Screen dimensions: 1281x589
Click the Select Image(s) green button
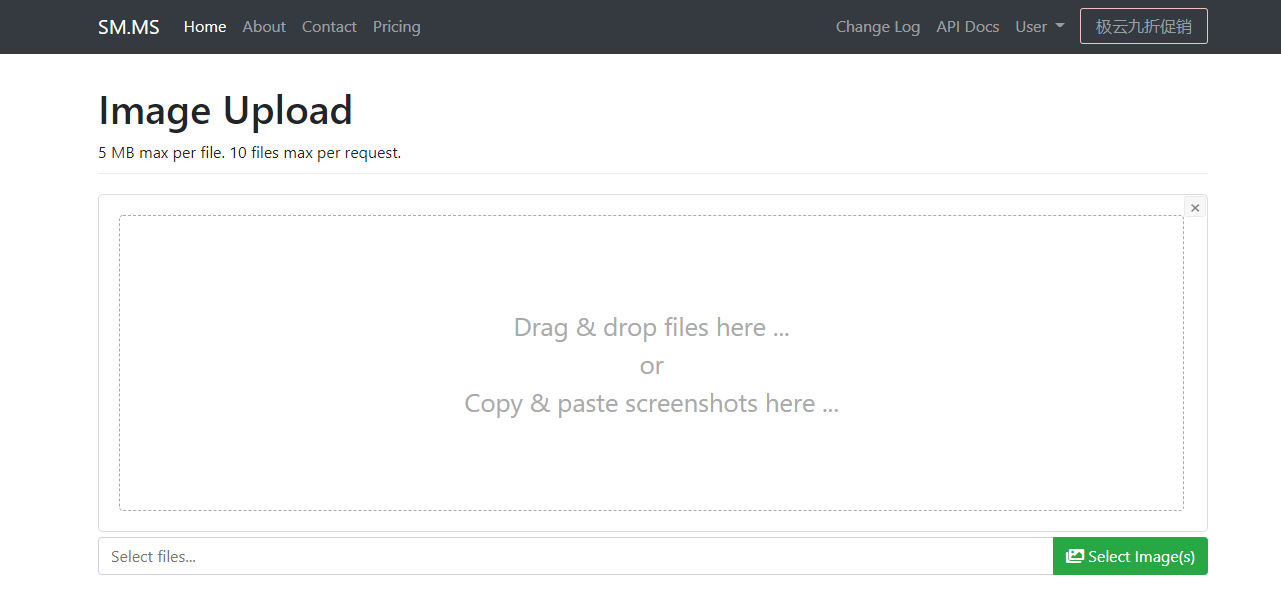1130,556
